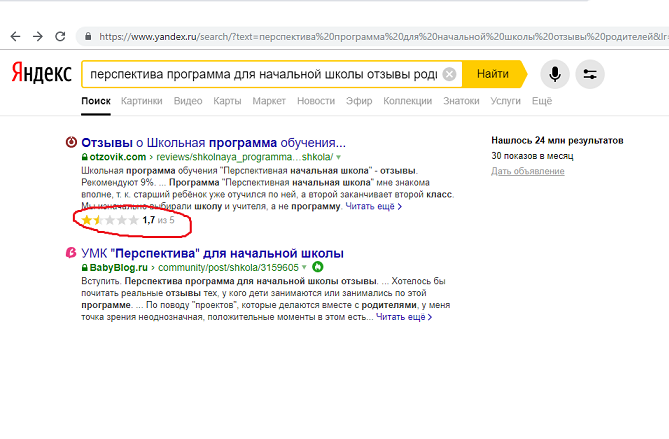Click the BabyBlog favicon beside second result
The height and width of the screenshot is (439, 669).
point(71,253)
